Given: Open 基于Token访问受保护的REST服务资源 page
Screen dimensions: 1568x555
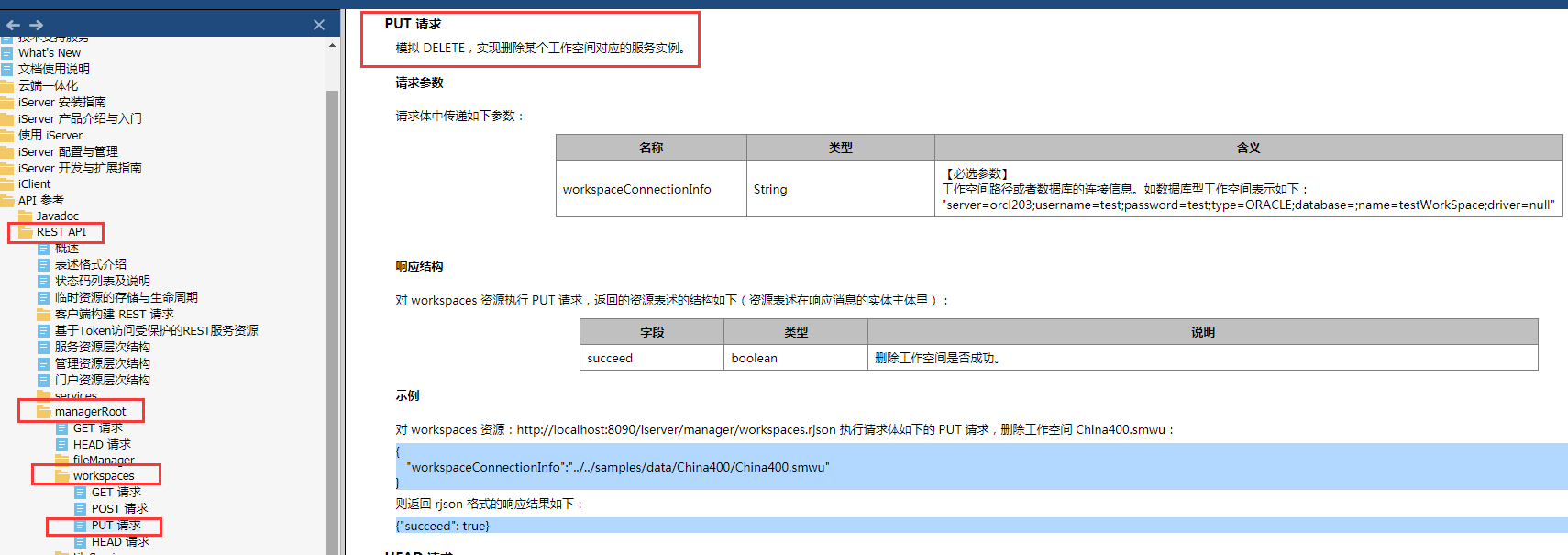Looking at the screenshot, I should point(157,330).
